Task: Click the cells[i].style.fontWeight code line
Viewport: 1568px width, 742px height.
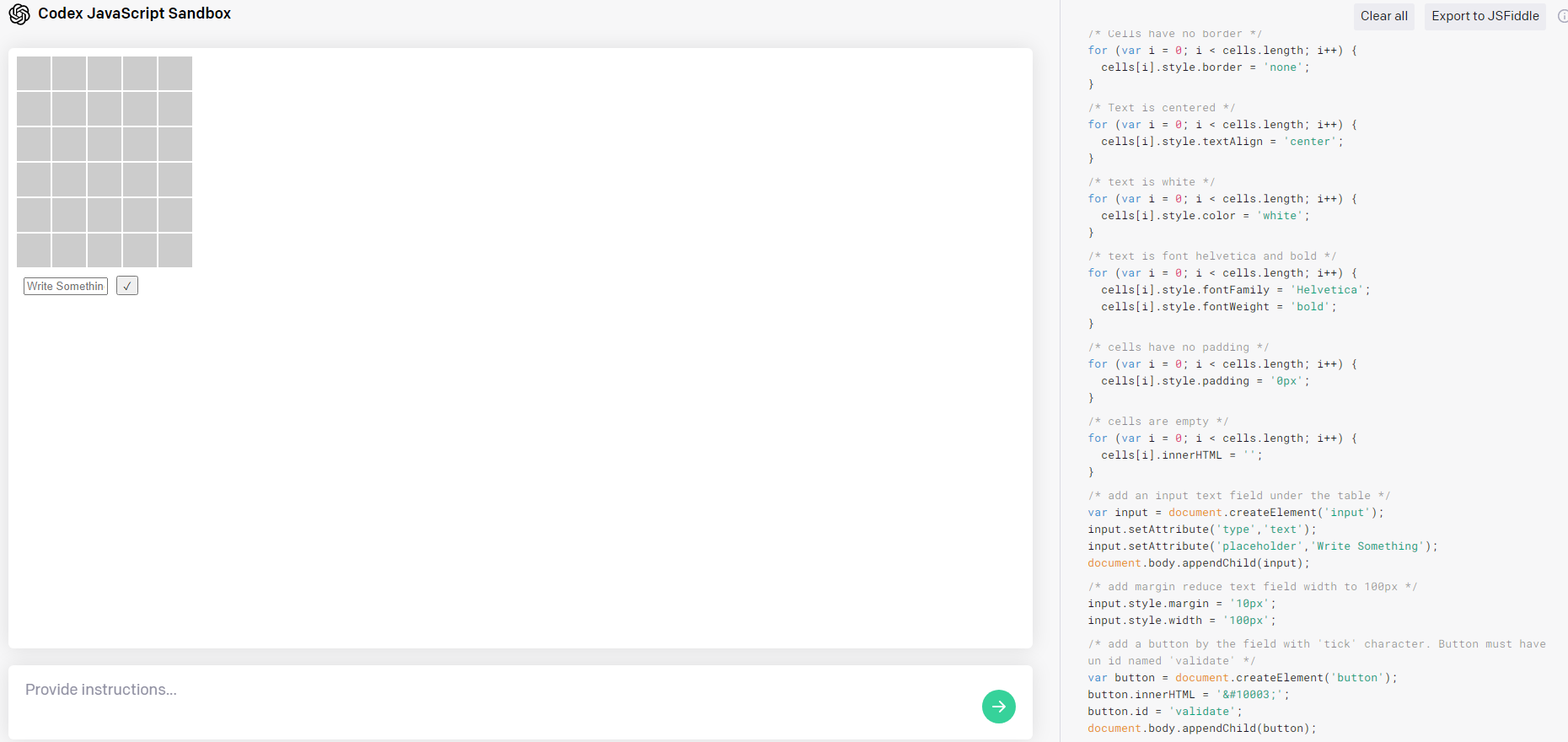Action: tap(1219, 307)
